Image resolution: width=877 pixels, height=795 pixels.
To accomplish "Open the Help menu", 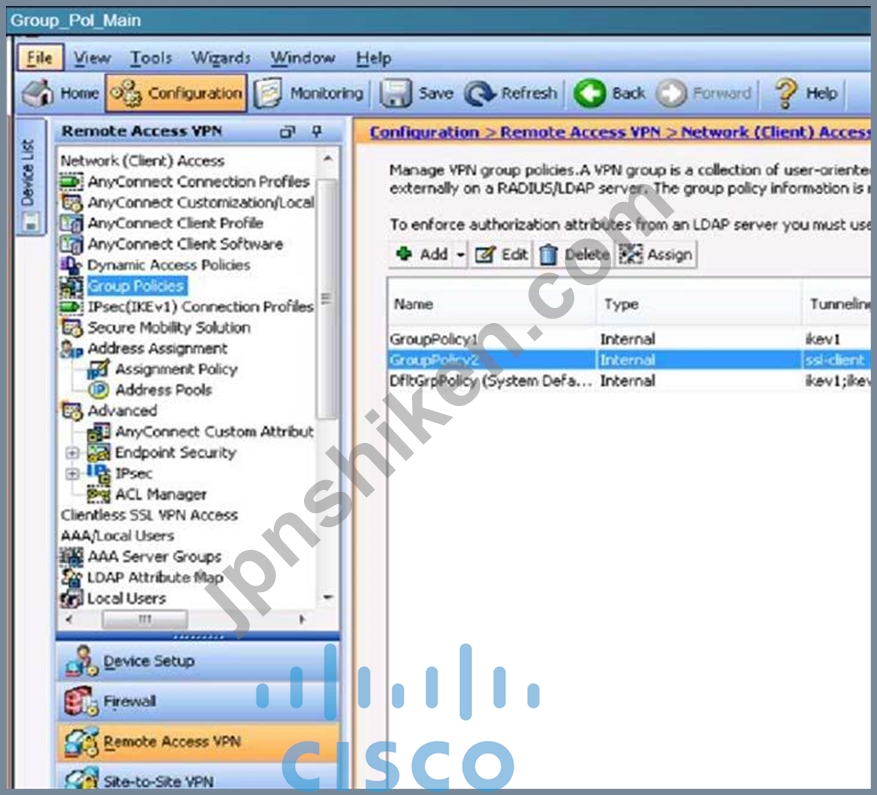I will point(374,58).
